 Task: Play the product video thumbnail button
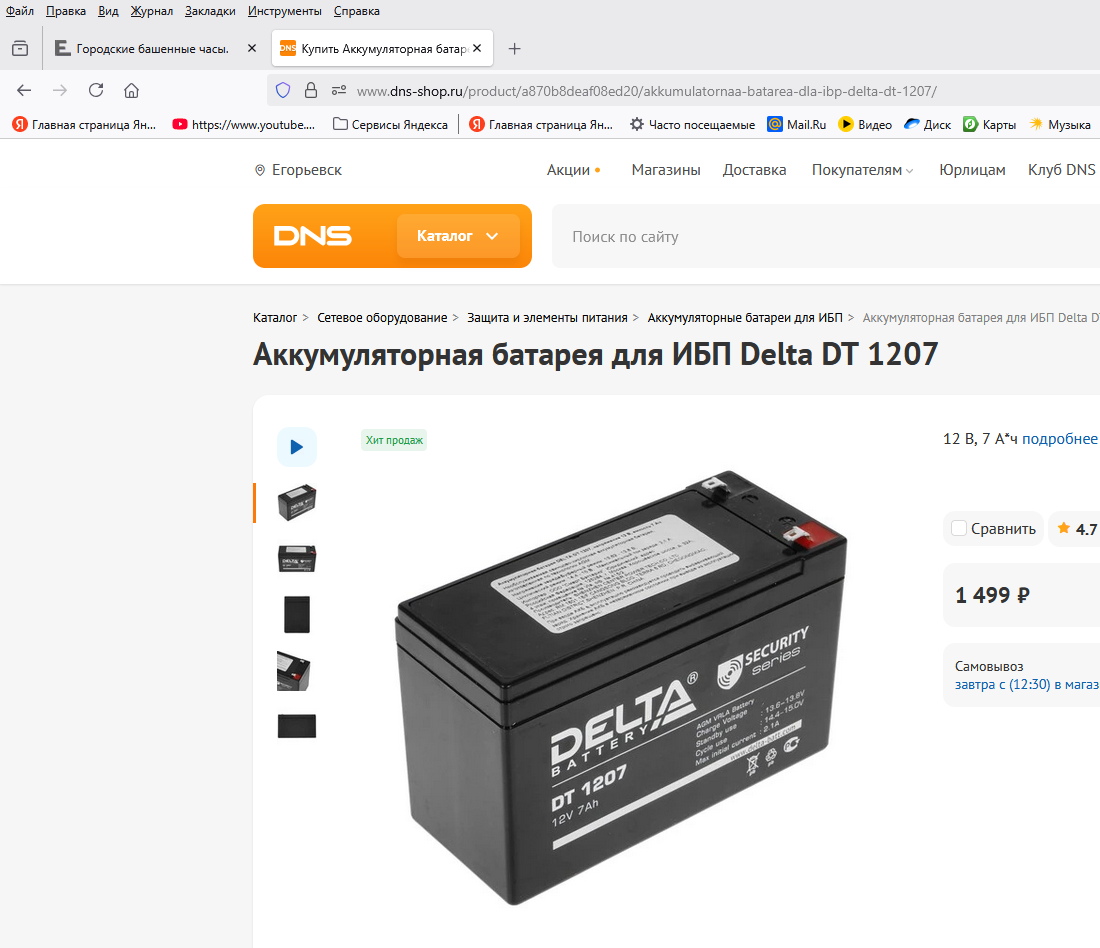[x=296, y=447]
